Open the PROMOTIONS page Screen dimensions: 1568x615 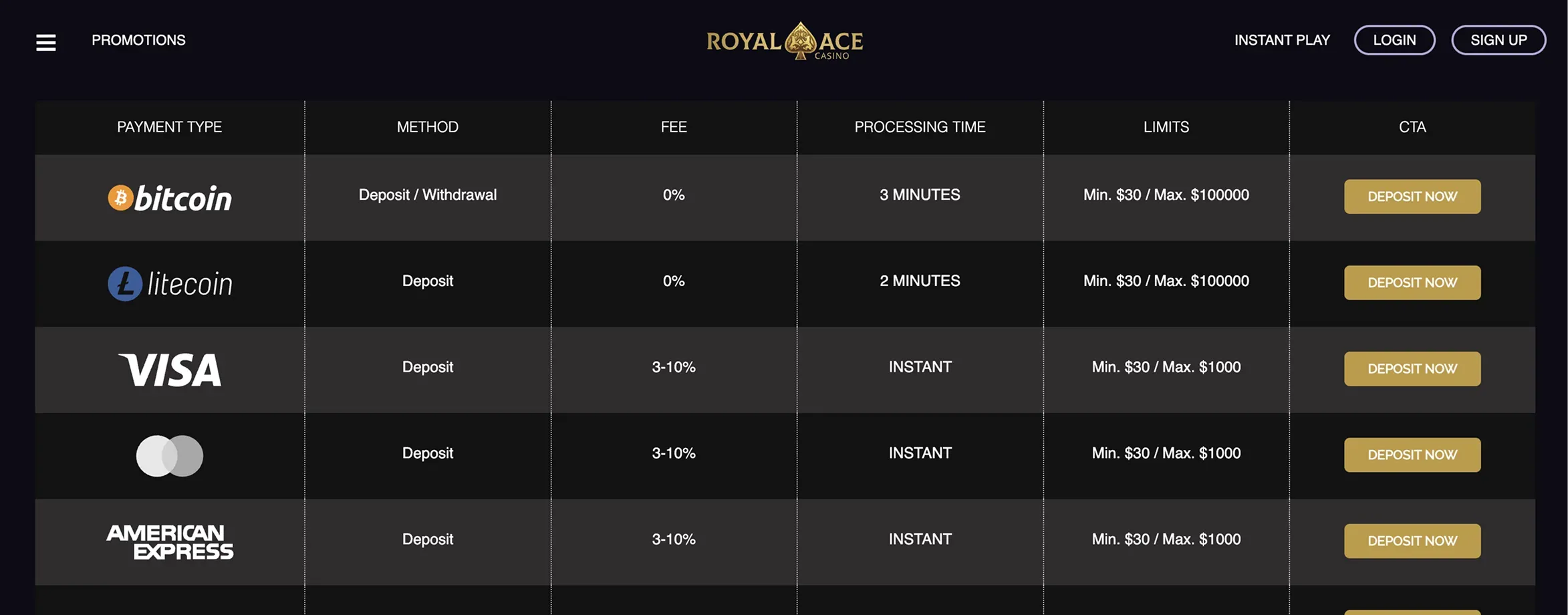[138, 40]
